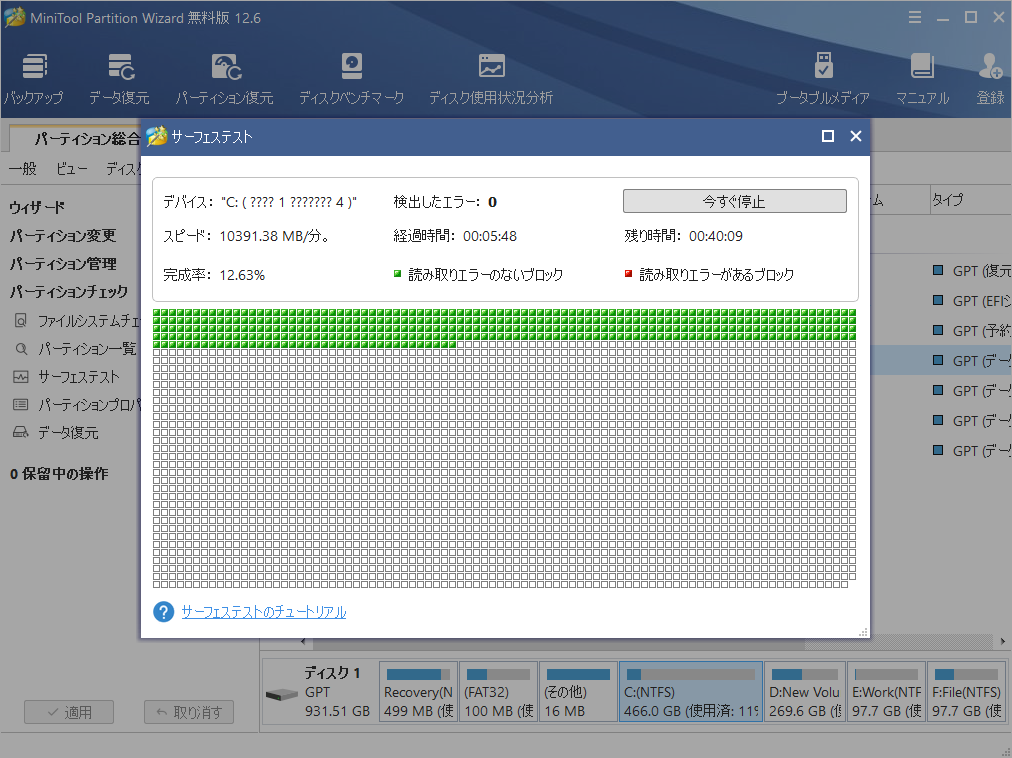This screenshot has height=758, width=1012.
Task: Select the FAT32 100 MB partition block
Action: (x=498, y=691)
